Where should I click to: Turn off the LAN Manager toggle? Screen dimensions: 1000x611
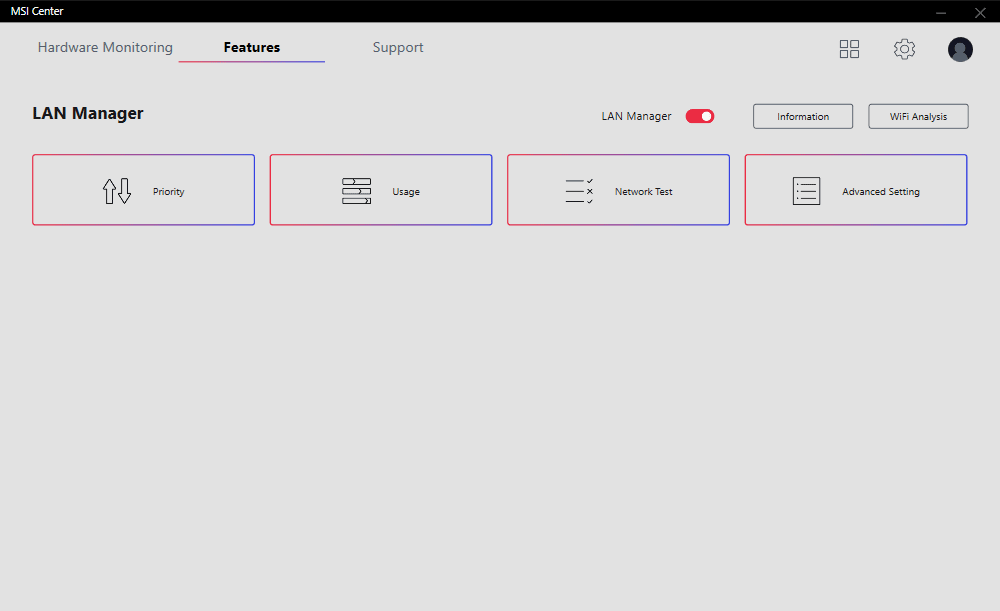[700, 116]
